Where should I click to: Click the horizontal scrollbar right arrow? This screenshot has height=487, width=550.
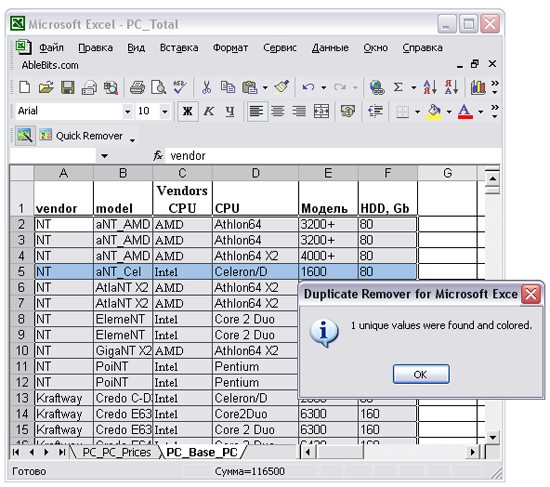[472, 452]
